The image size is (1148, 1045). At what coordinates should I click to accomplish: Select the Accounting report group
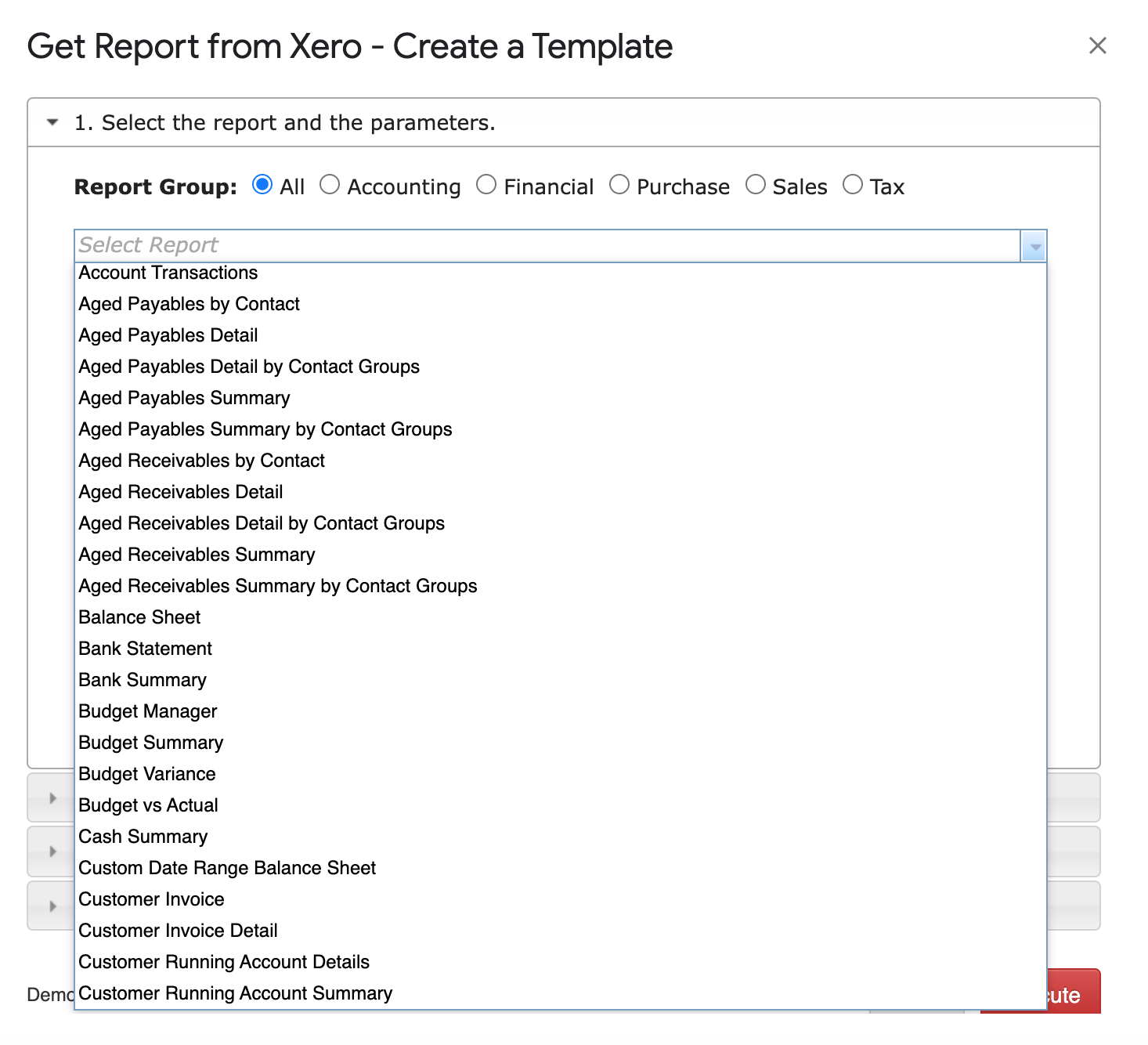point(330,185)
